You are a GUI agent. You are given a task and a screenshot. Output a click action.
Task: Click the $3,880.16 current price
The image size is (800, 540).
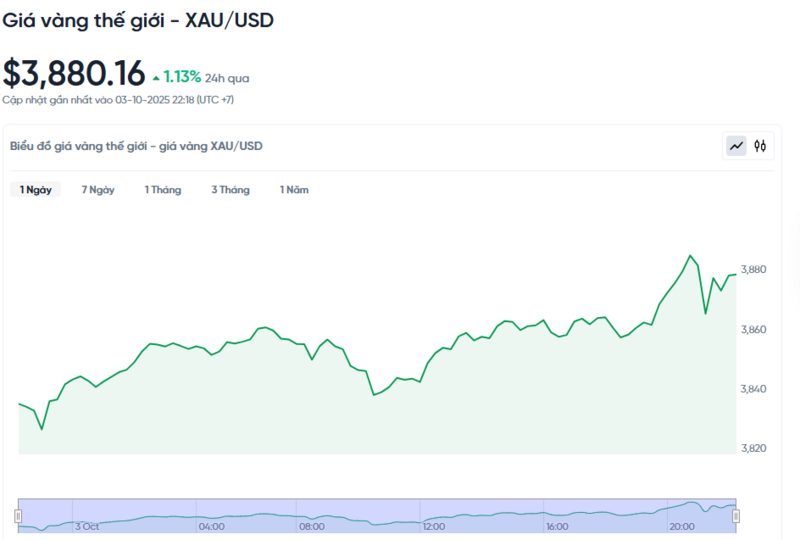[73, 74]
